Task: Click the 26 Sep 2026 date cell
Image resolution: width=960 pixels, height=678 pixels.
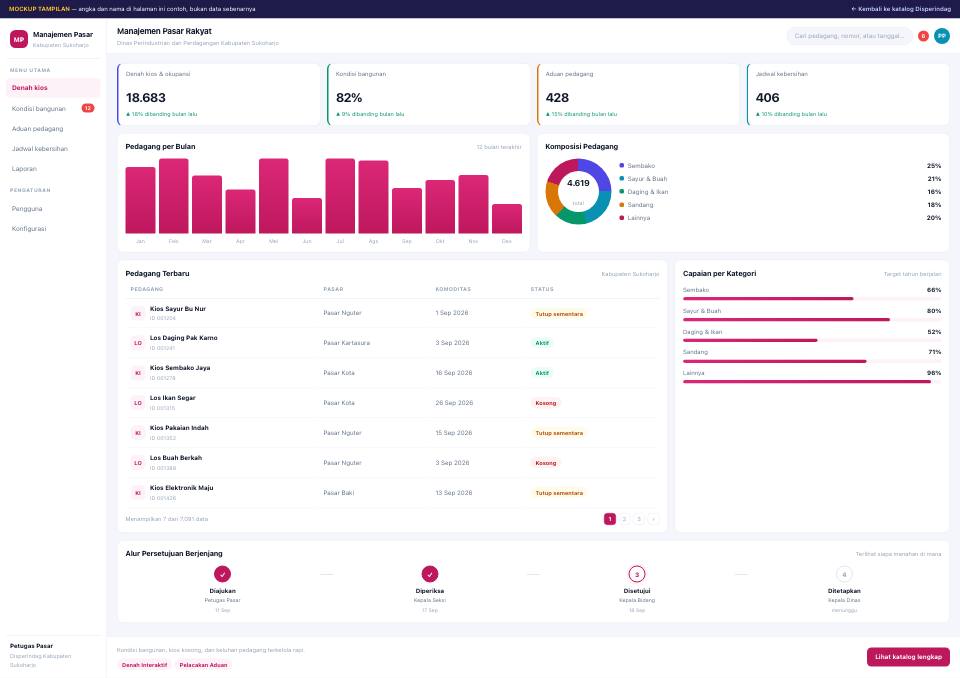Action: click(454, 403)
